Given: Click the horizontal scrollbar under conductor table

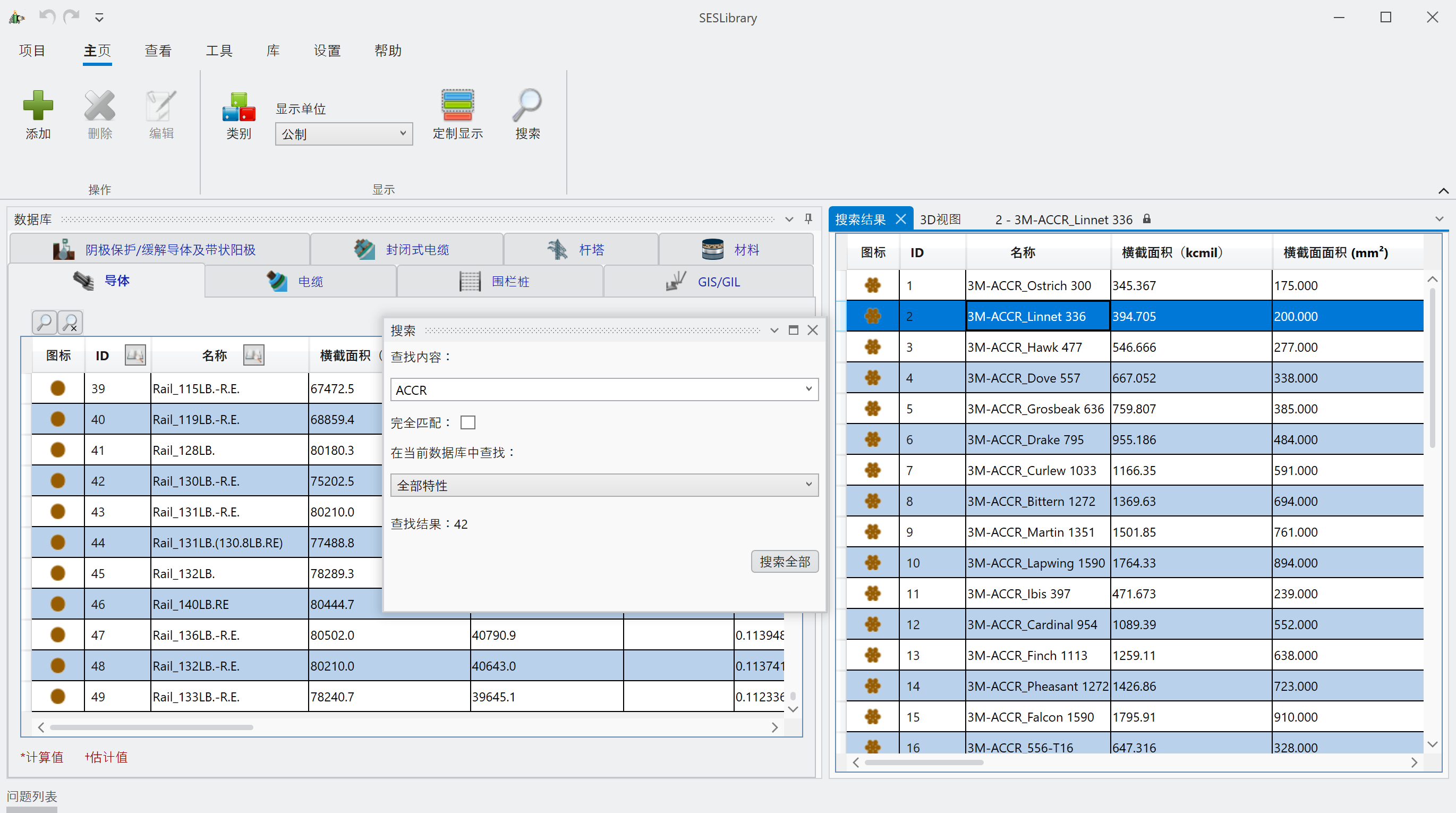Looking at the screenshot, I should [x=151, y=727].
